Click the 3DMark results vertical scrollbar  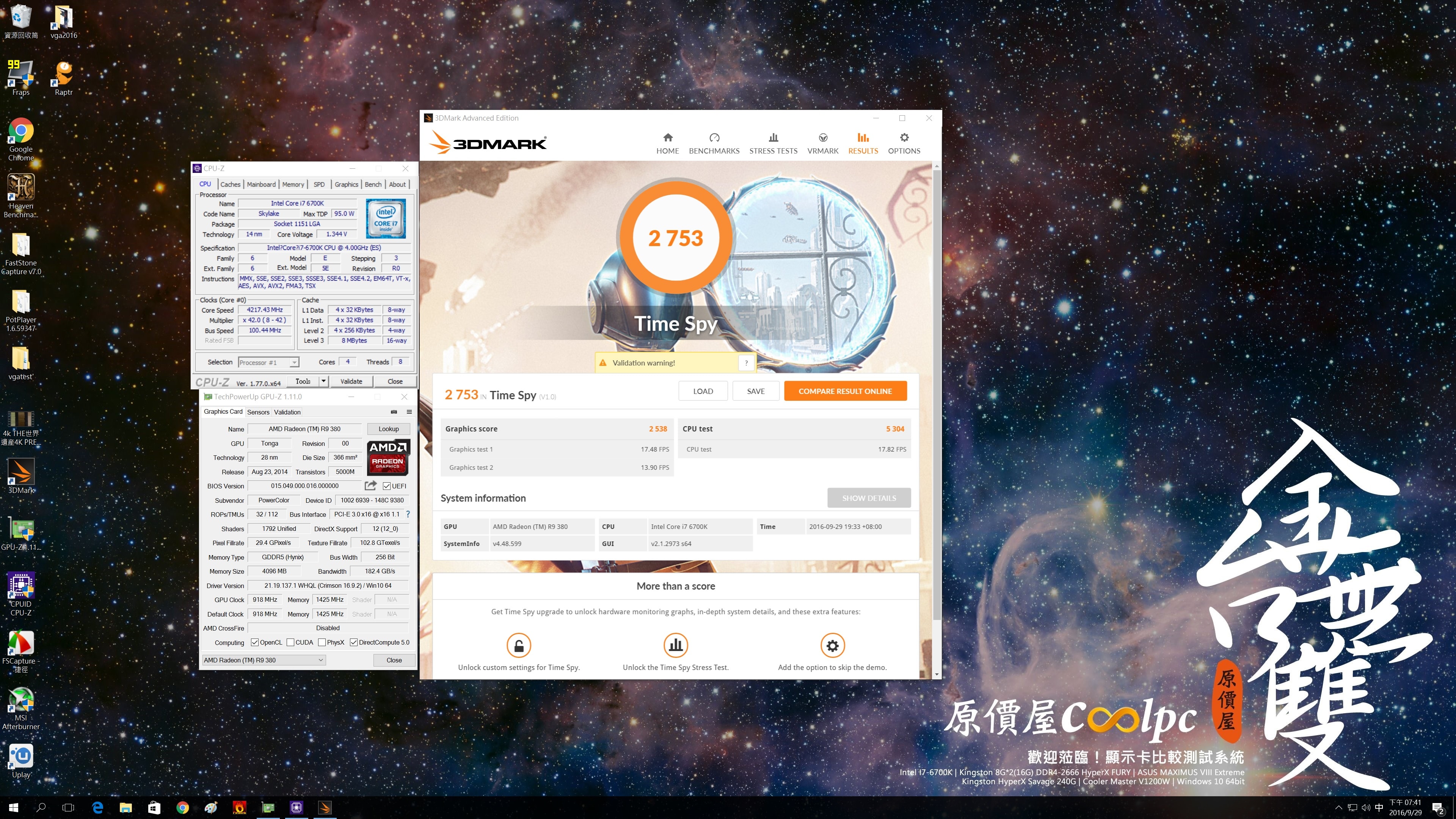[x=937, y=394]
